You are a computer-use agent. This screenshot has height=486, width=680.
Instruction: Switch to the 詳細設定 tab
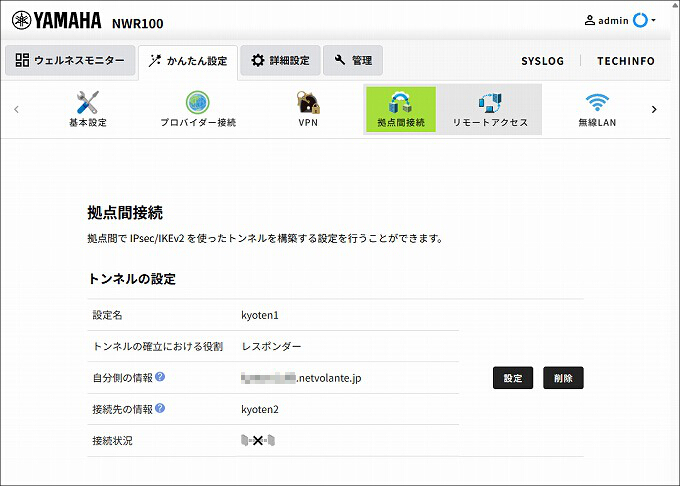click(x=280, y=60)
